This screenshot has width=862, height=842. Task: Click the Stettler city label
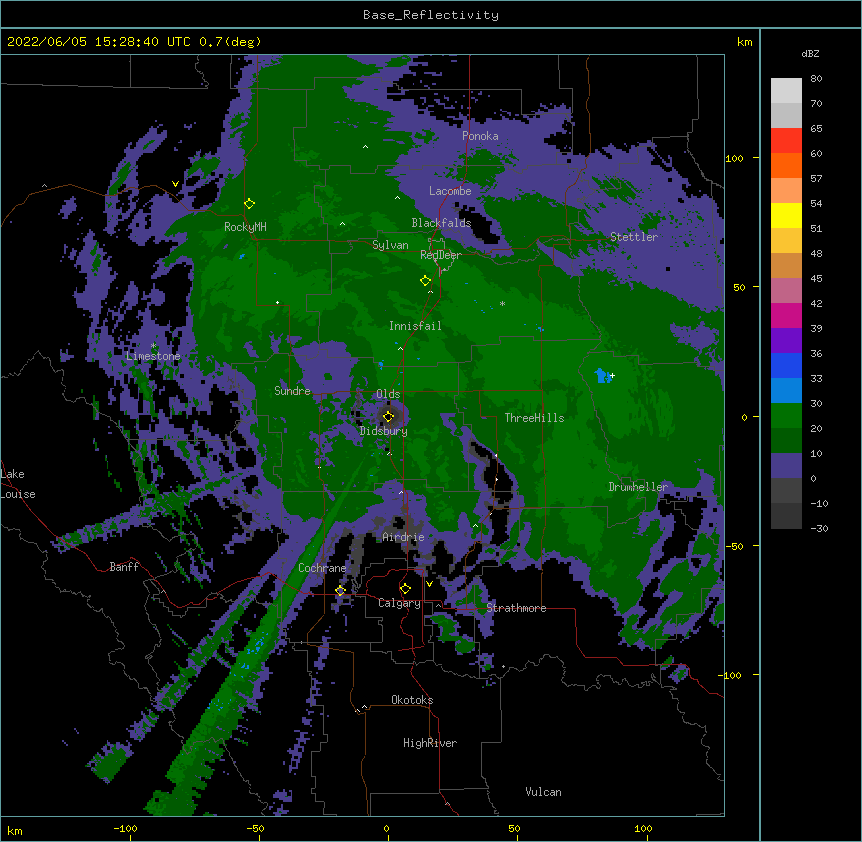[x=634, y=237]
